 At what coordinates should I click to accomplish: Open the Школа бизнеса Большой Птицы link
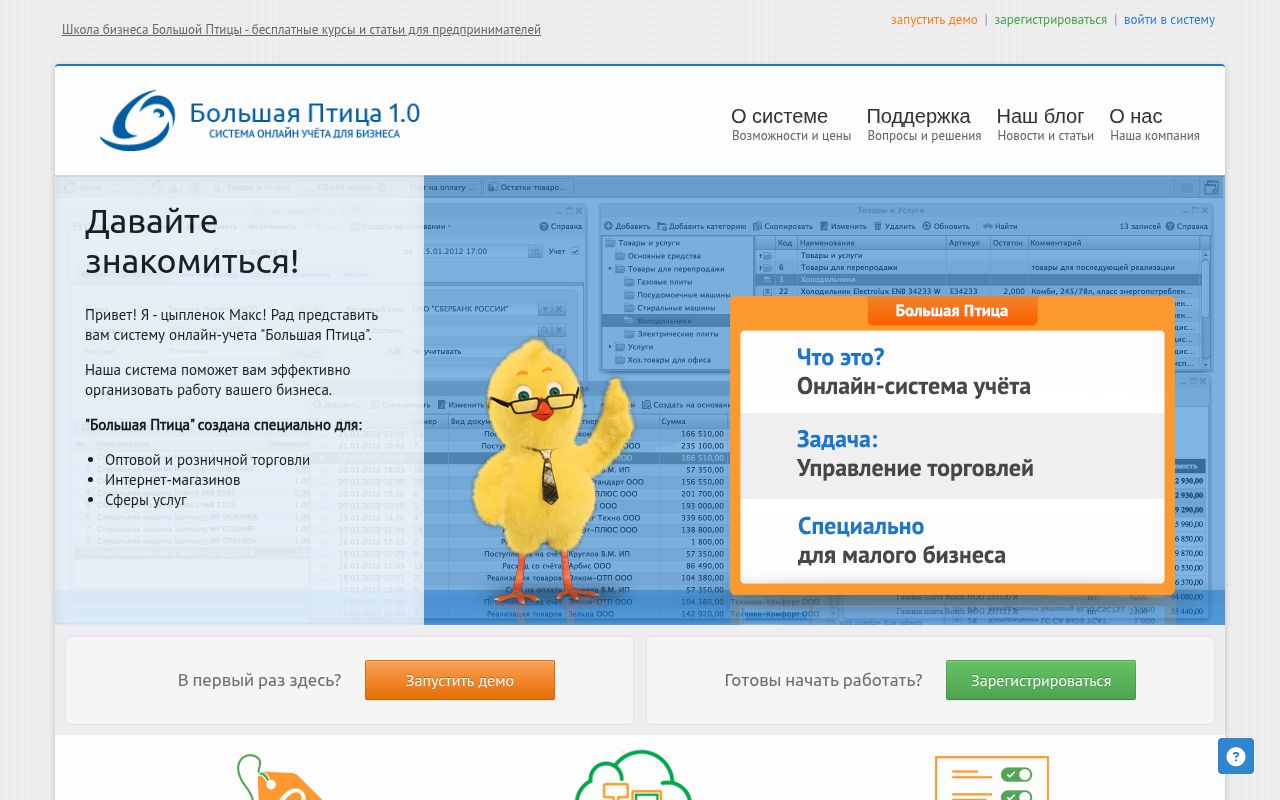[301, 30]
